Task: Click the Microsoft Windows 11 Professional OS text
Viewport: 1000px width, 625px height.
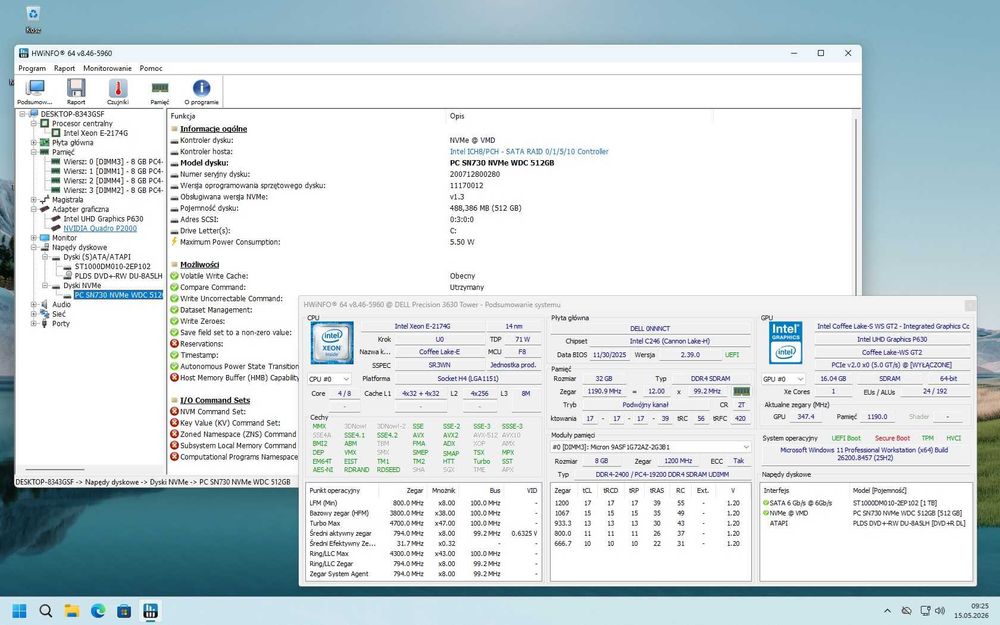Action: [x=864, y=453]
